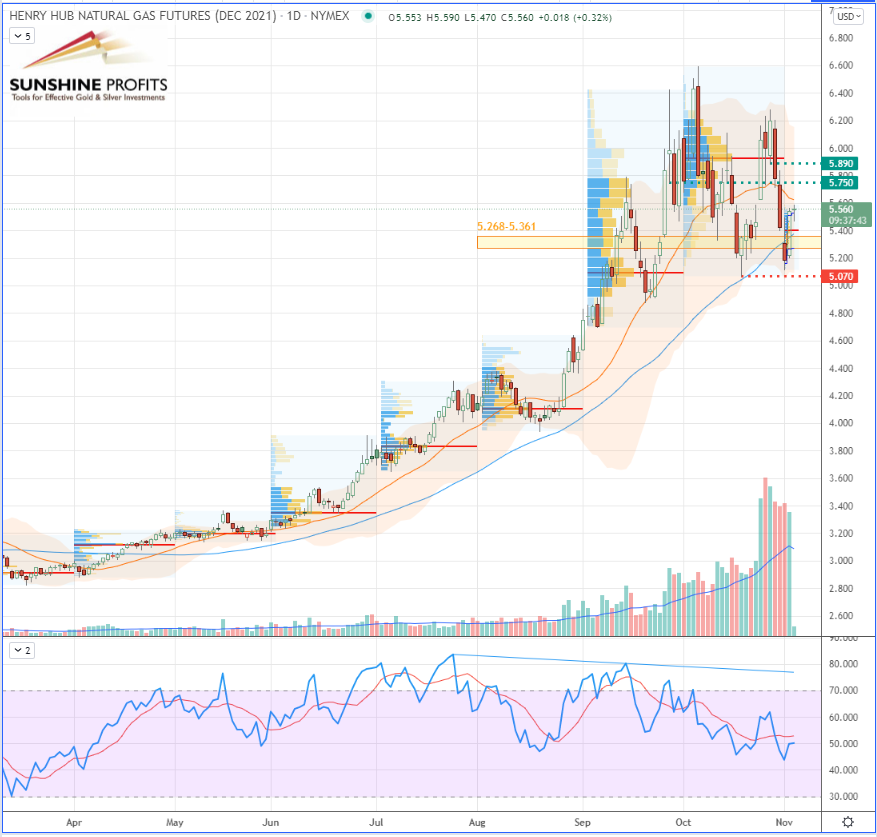Click the Apr label on time axis

74,822
